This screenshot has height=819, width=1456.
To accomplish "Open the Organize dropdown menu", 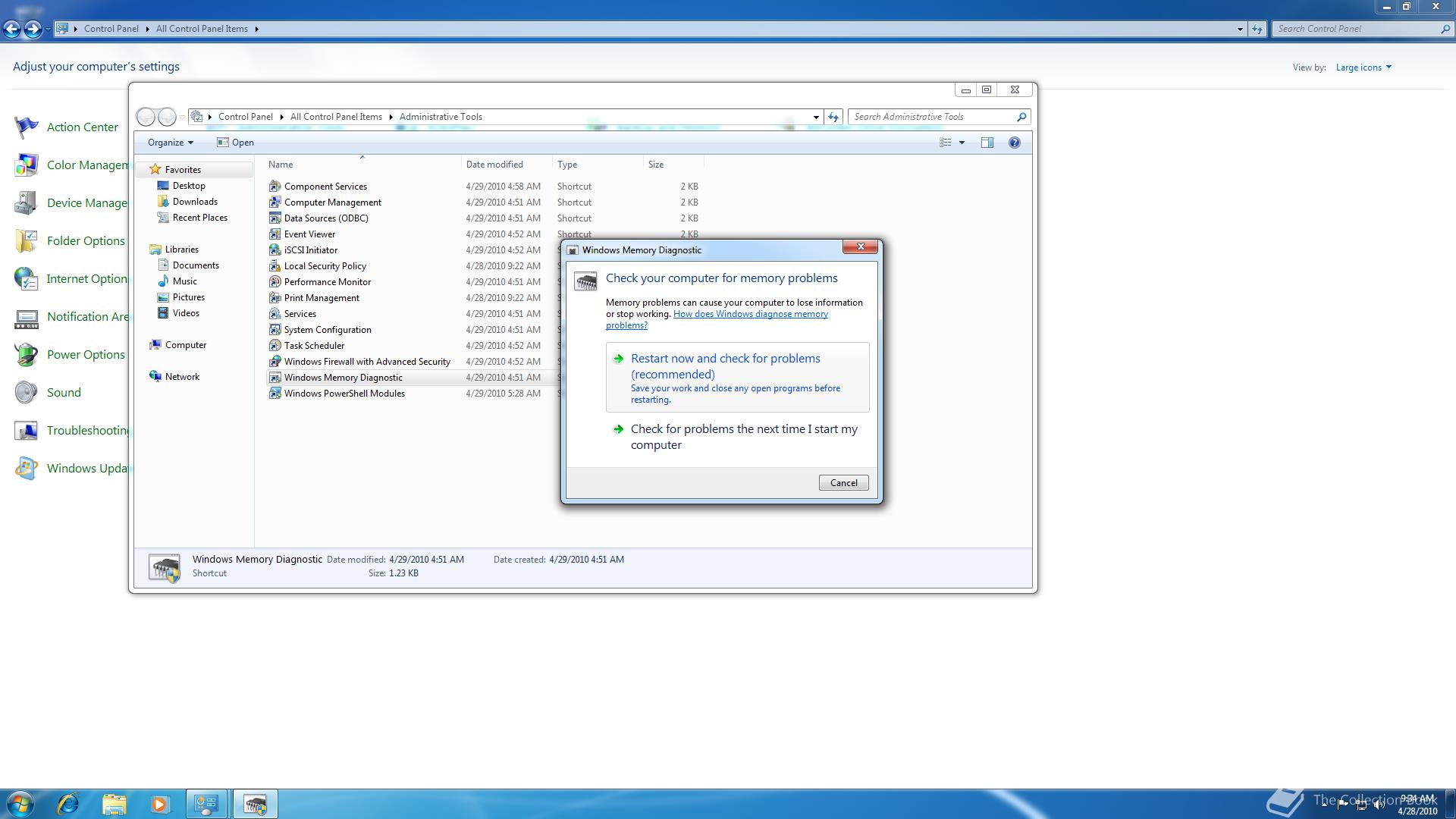I will [x=171, y=143].
